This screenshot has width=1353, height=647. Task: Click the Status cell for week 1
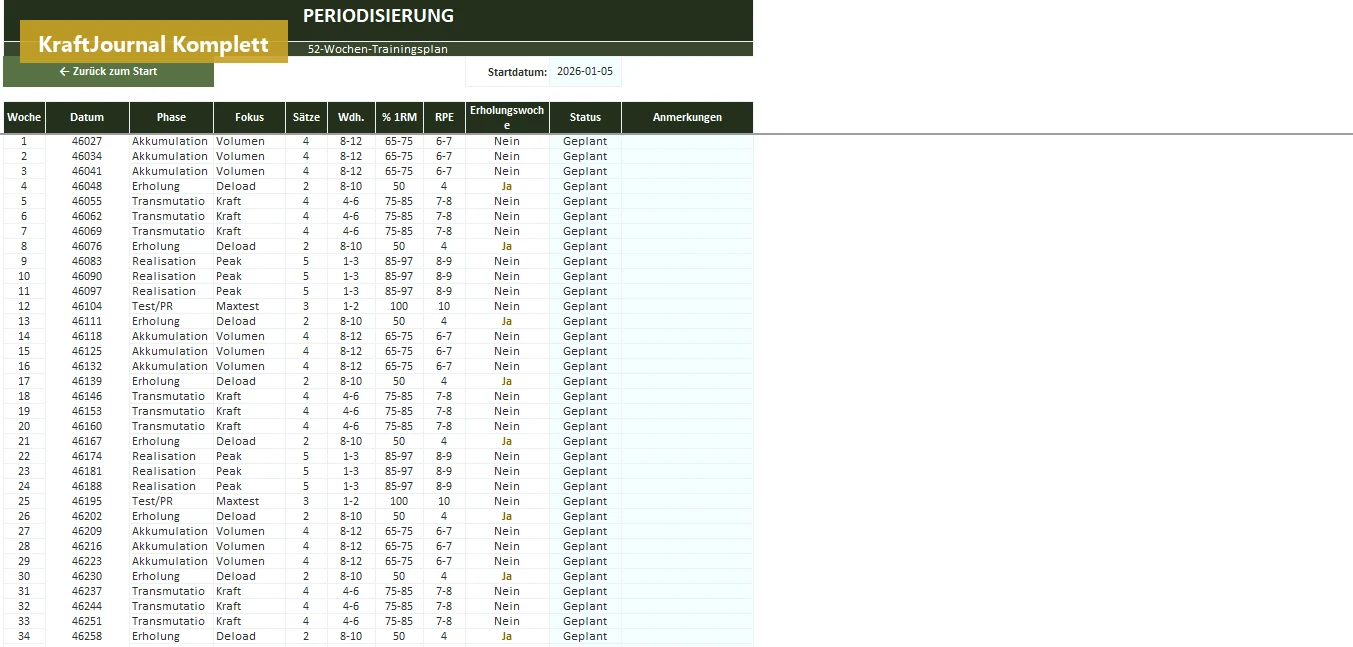coord(585,141)
